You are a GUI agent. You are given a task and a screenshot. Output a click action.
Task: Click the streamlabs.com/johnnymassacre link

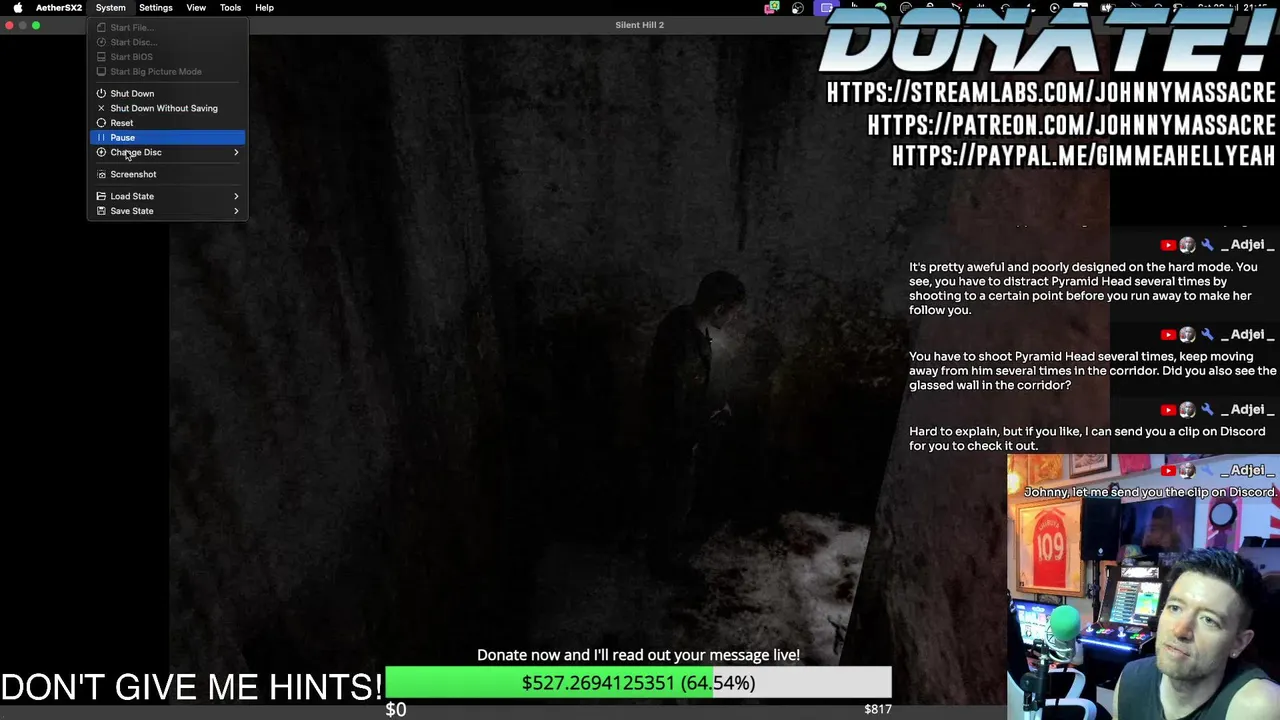[x=1051, y=93]
